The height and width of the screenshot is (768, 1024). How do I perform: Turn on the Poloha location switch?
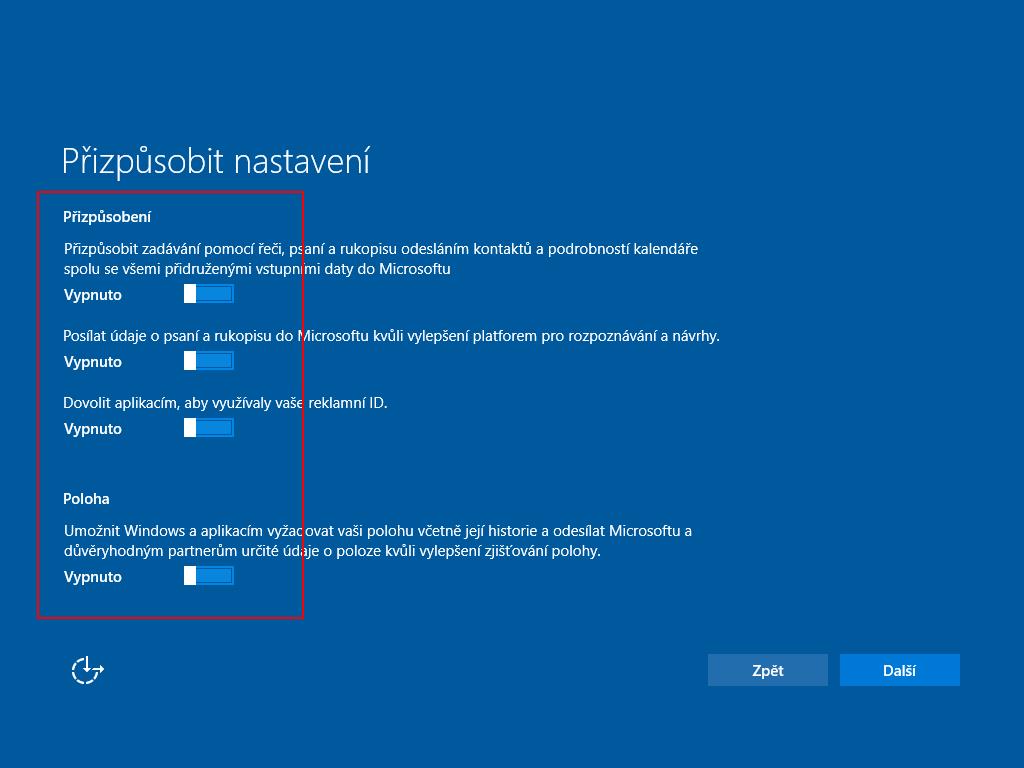(x=208, y=576)
